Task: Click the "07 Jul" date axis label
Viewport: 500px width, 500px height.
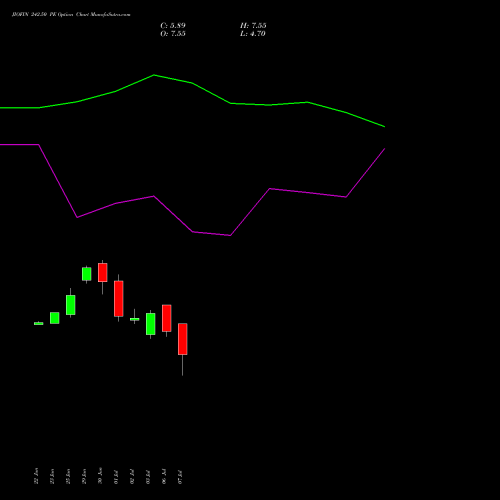Action: point(180,477)
